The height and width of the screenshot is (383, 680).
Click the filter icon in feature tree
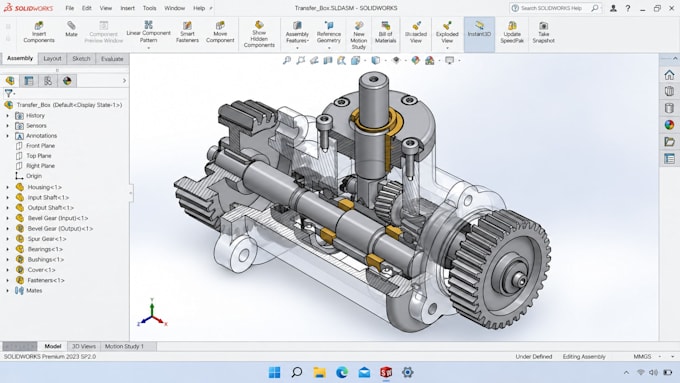click(8, 93)
